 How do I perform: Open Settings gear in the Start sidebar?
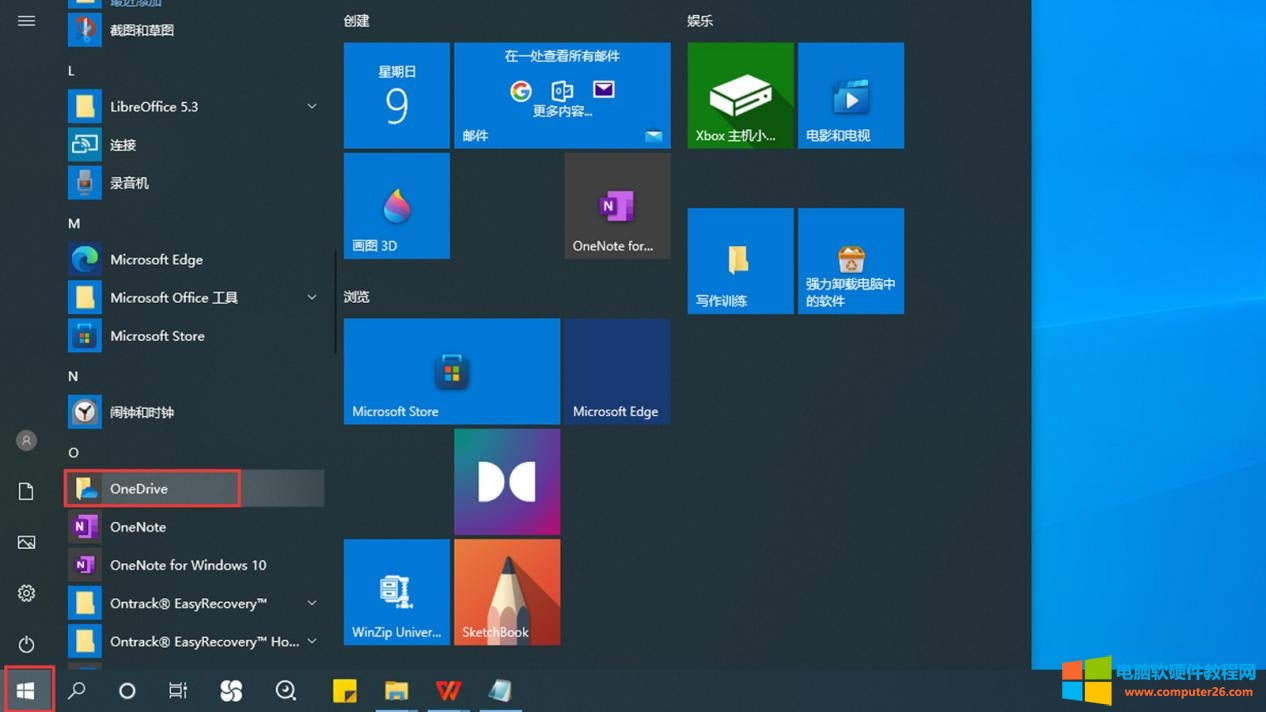26,593
